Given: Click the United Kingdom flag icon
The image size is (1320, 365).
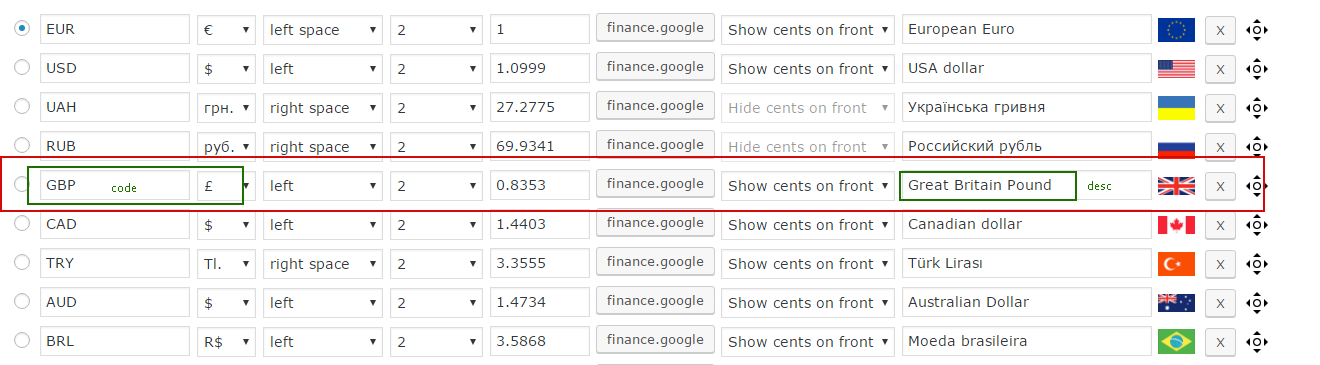Looking at the screenshot, I should (x=1176, y=186).
